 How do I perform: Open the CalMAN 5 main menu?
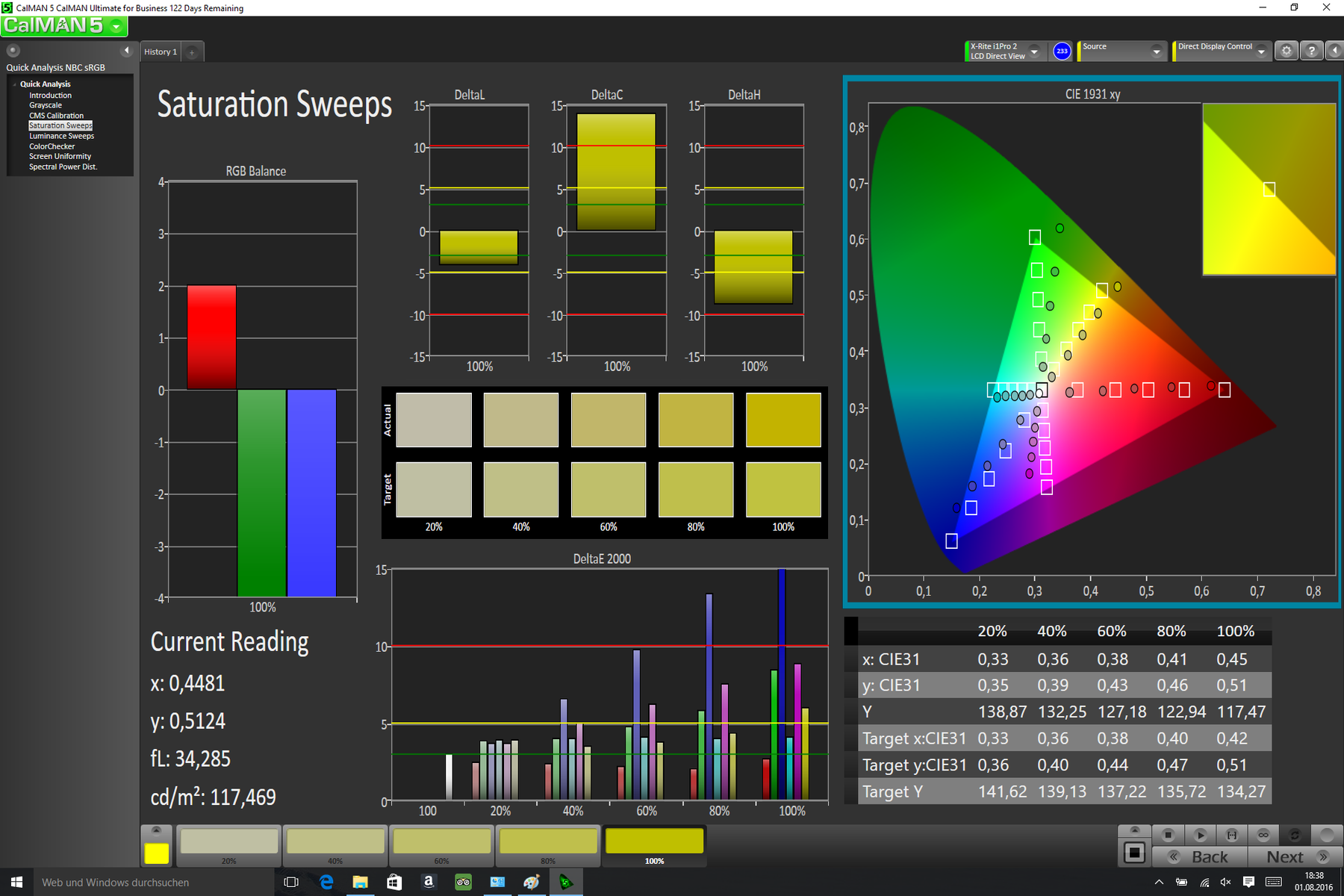point(63,25)
